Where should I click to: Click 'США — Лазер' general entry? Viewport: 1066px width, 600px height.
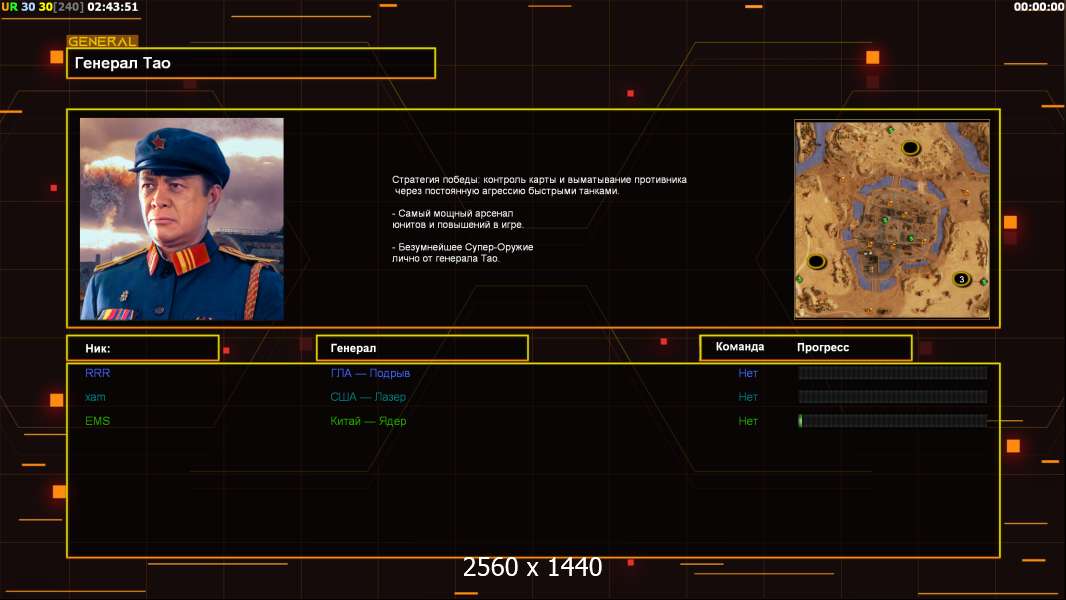pos(368,397)
